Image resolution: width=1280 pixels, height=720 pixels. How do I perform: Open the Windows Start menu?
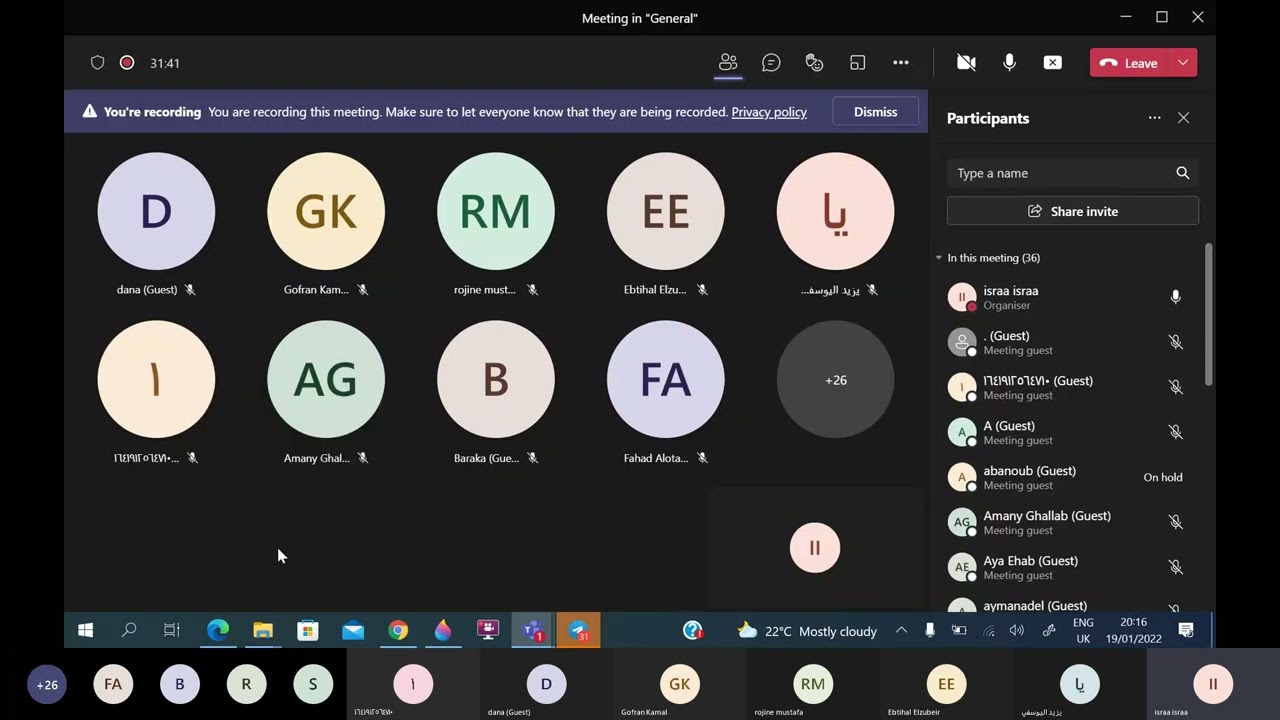click(x=85, y=630)
